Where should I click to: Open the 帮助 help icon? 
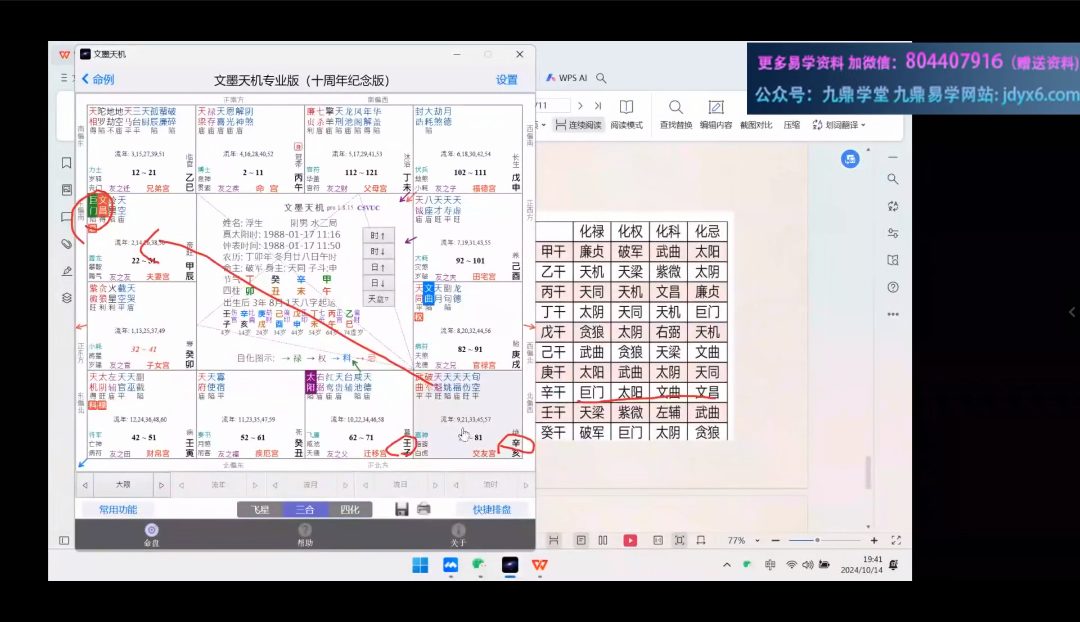point(305,531)
